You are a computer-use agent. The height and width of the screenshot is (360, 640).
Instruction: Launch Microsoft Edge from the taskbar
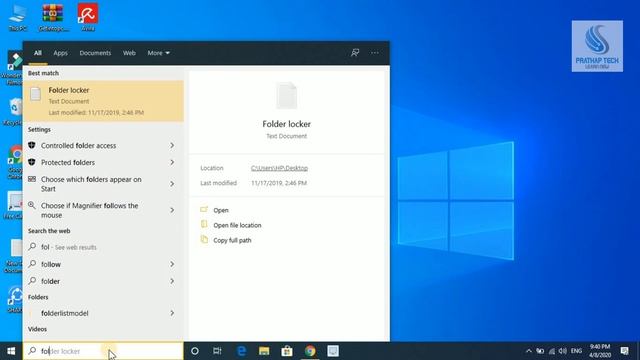tap(241, 351)
